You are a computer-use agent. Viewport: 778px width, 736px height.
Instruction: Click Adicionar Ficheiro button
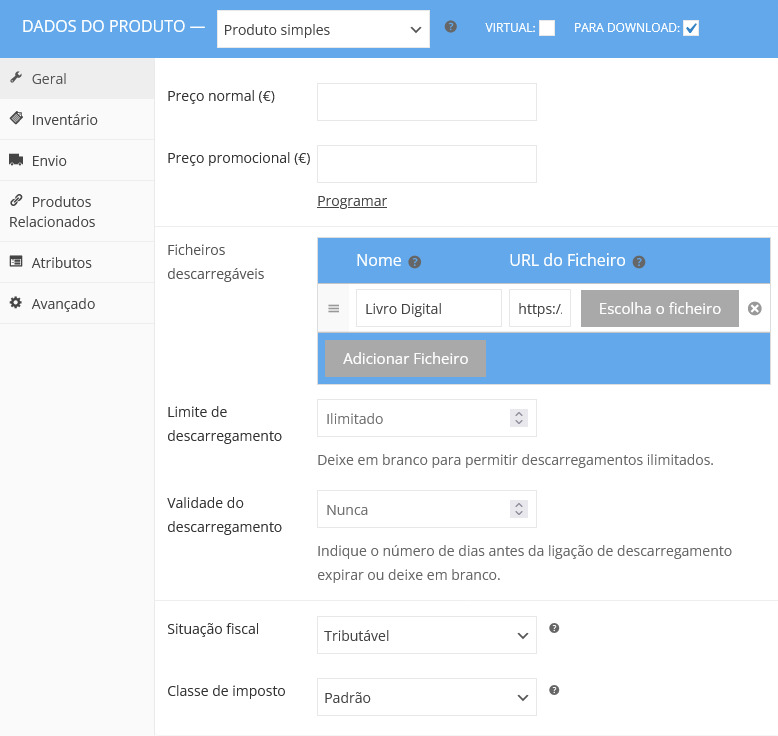point(405,358)
